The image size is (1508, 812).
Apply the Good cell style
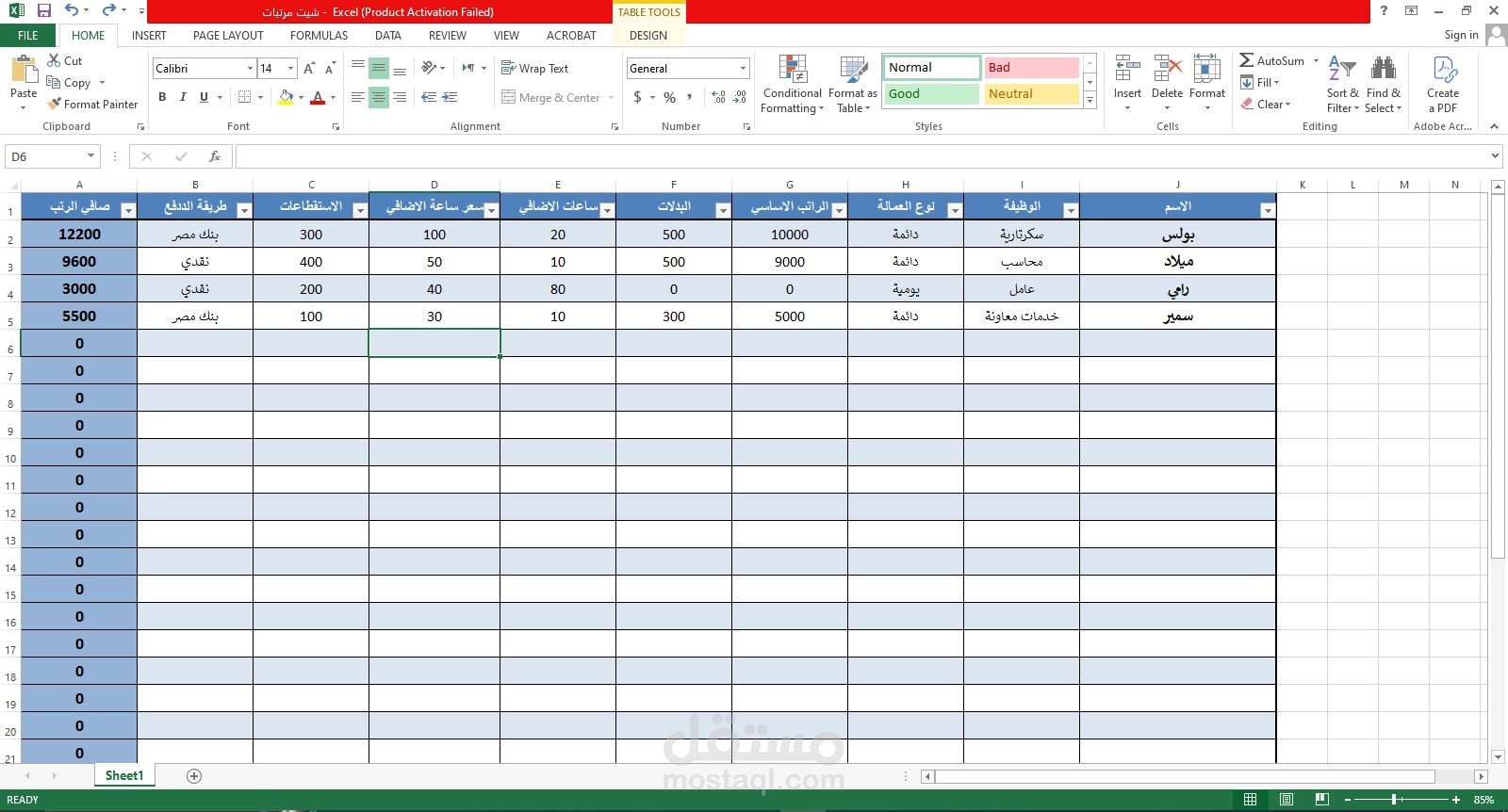tap(931, 93)
